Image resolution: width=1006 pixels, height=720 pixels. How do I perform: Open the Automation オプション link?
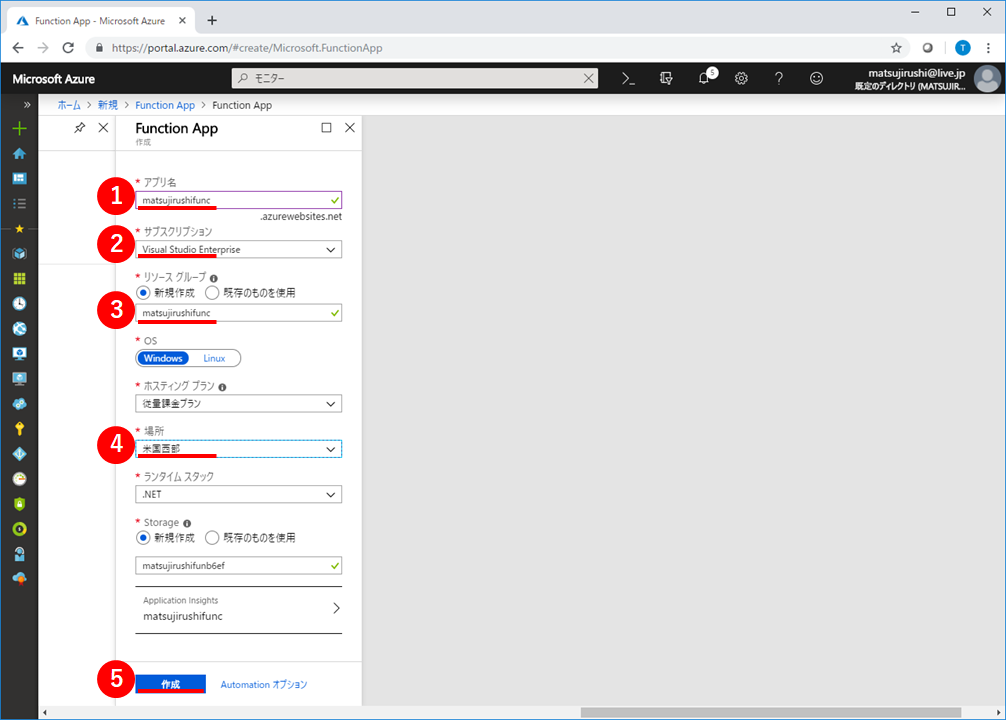[x=264, y=685]
